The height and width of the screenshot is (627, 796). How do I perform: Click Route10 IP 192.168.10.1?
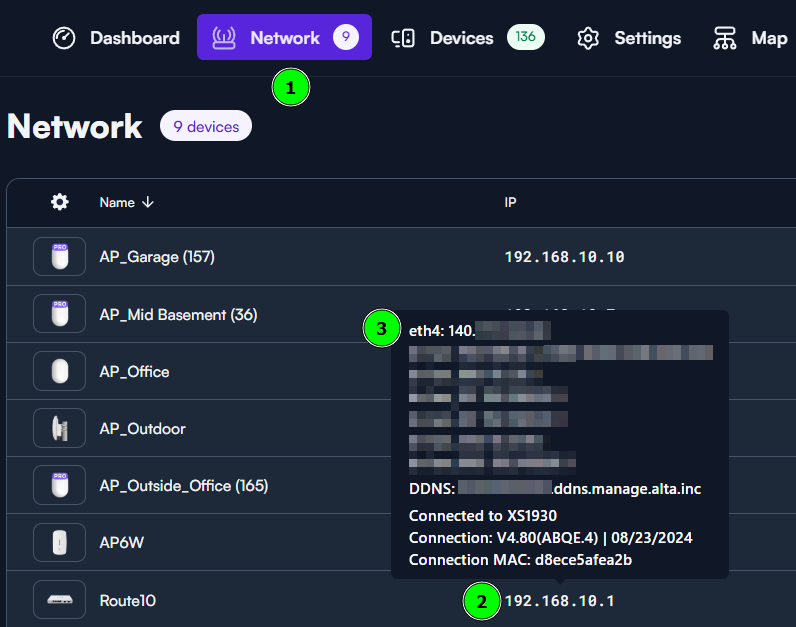[559, 601]
